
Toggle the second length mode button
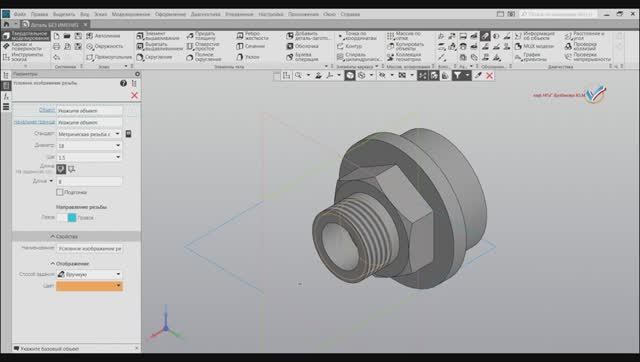[72, 169]
